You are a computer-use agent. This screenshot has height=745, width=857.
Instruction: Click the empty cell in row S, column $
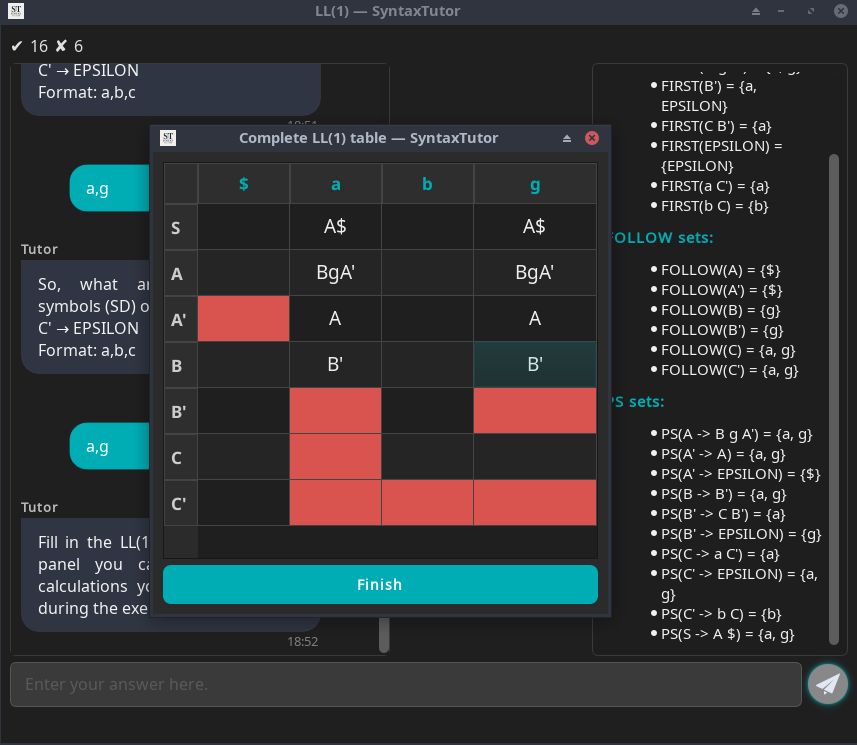tap(244, 227)
